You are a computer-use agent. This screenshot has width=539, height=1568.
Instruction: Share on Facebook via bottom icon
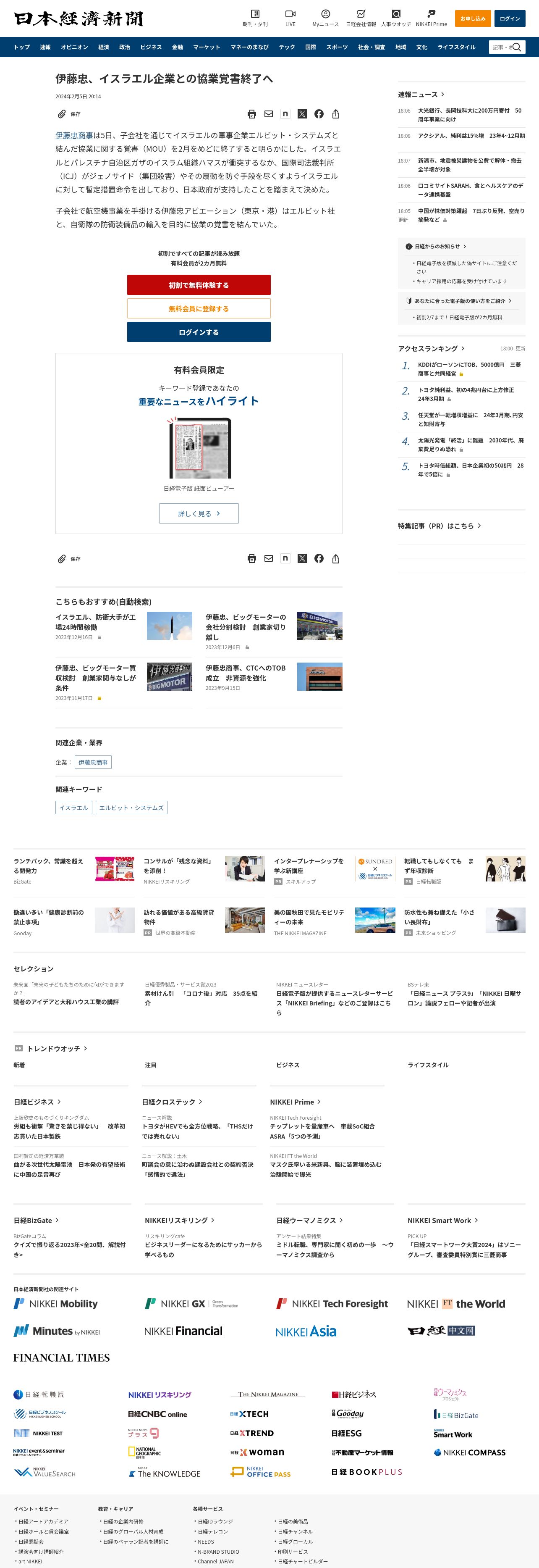319,558
